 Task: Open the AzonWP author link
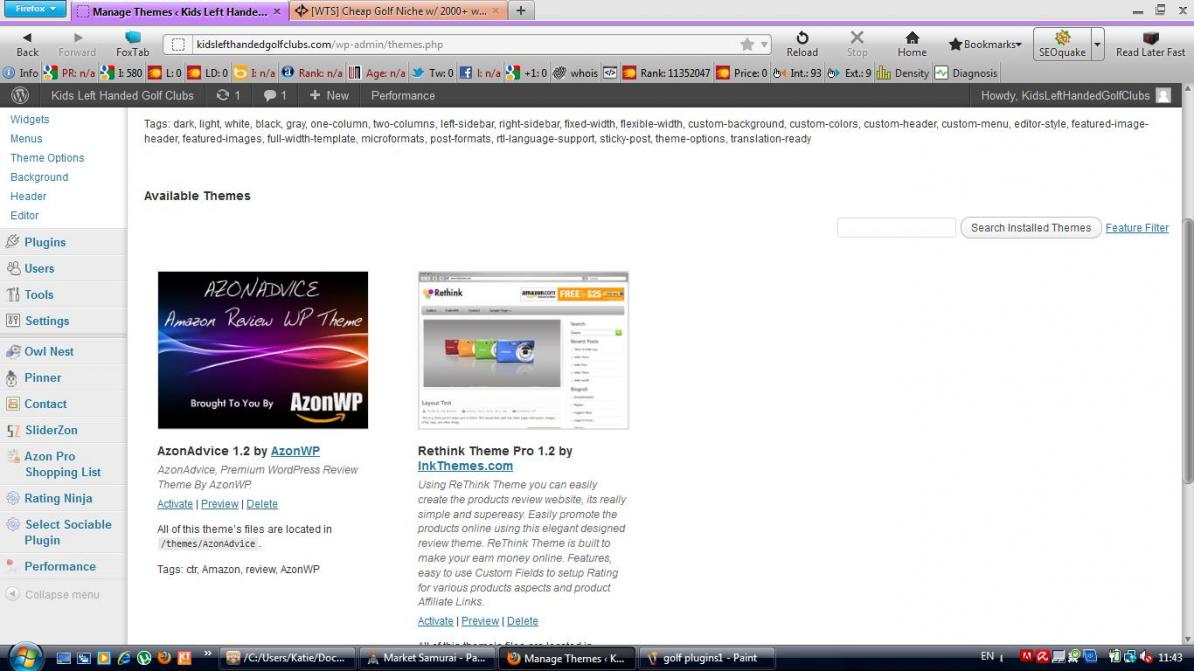(295, 451)
